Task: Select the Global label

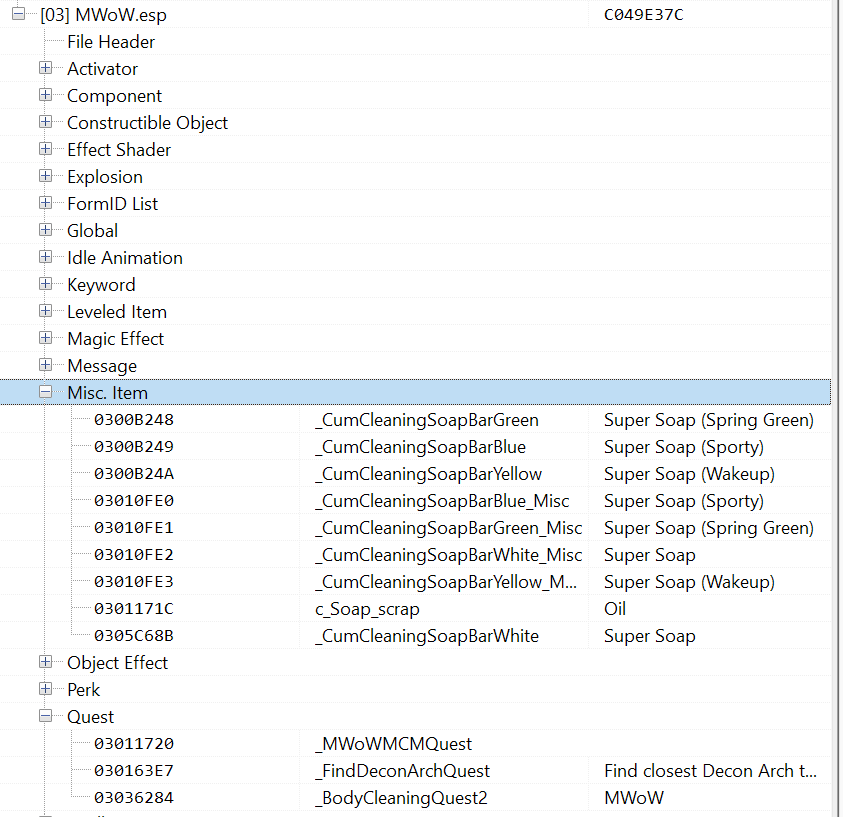Action: [x=92, y=231]
